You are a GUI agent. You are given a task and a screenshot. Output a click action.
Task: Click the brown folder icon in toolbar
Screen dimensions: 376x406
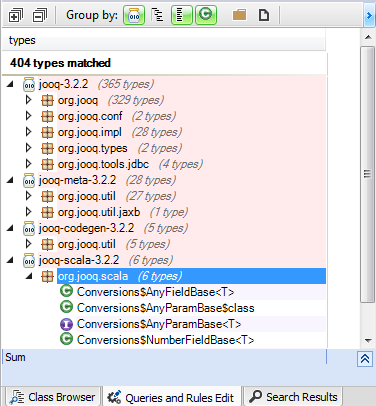click(x=239, y=15)
